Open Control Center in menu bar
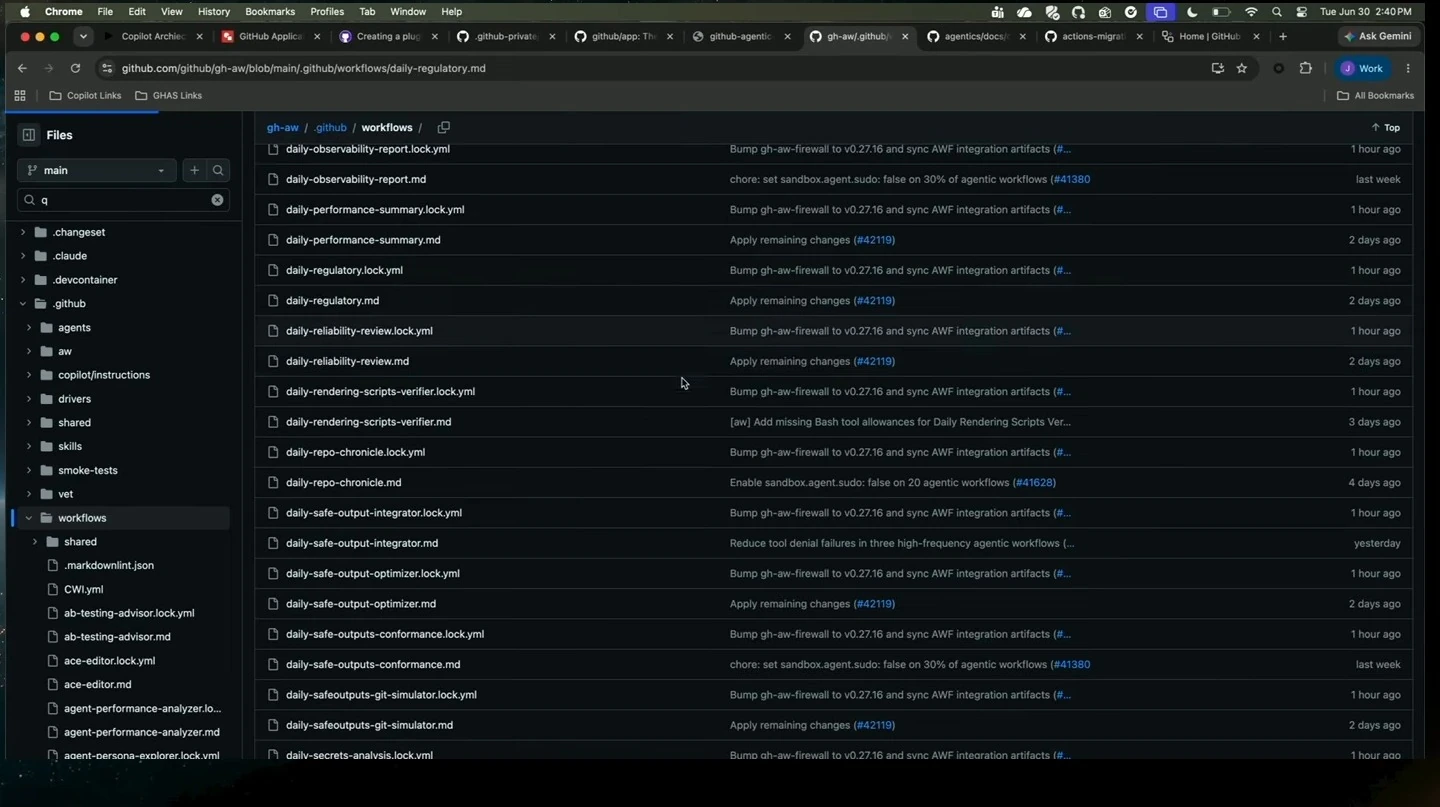 coord(1302,11)
